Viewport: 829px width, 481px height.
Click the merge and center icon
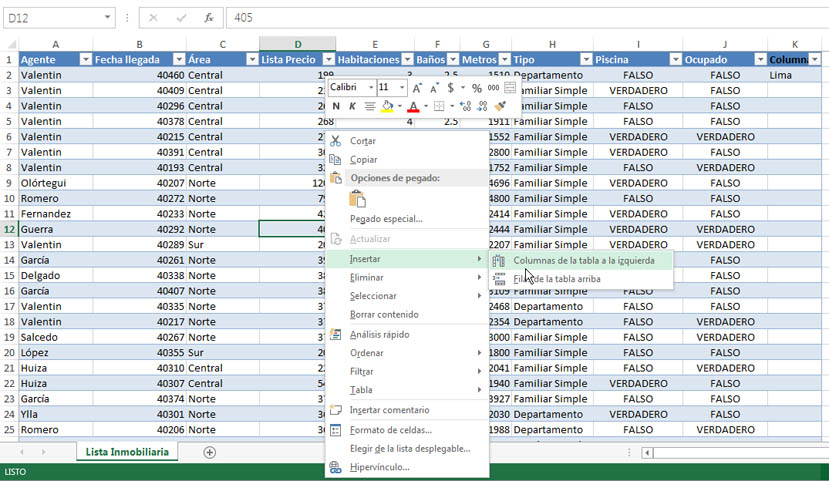(510, 88)
